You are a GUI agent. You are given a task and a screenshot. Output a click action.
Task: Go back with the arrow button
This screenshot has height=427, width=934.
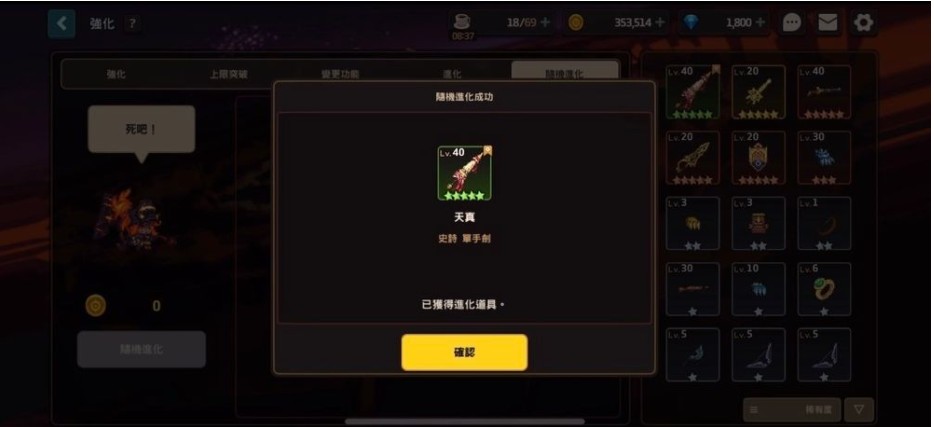(61, 24)
